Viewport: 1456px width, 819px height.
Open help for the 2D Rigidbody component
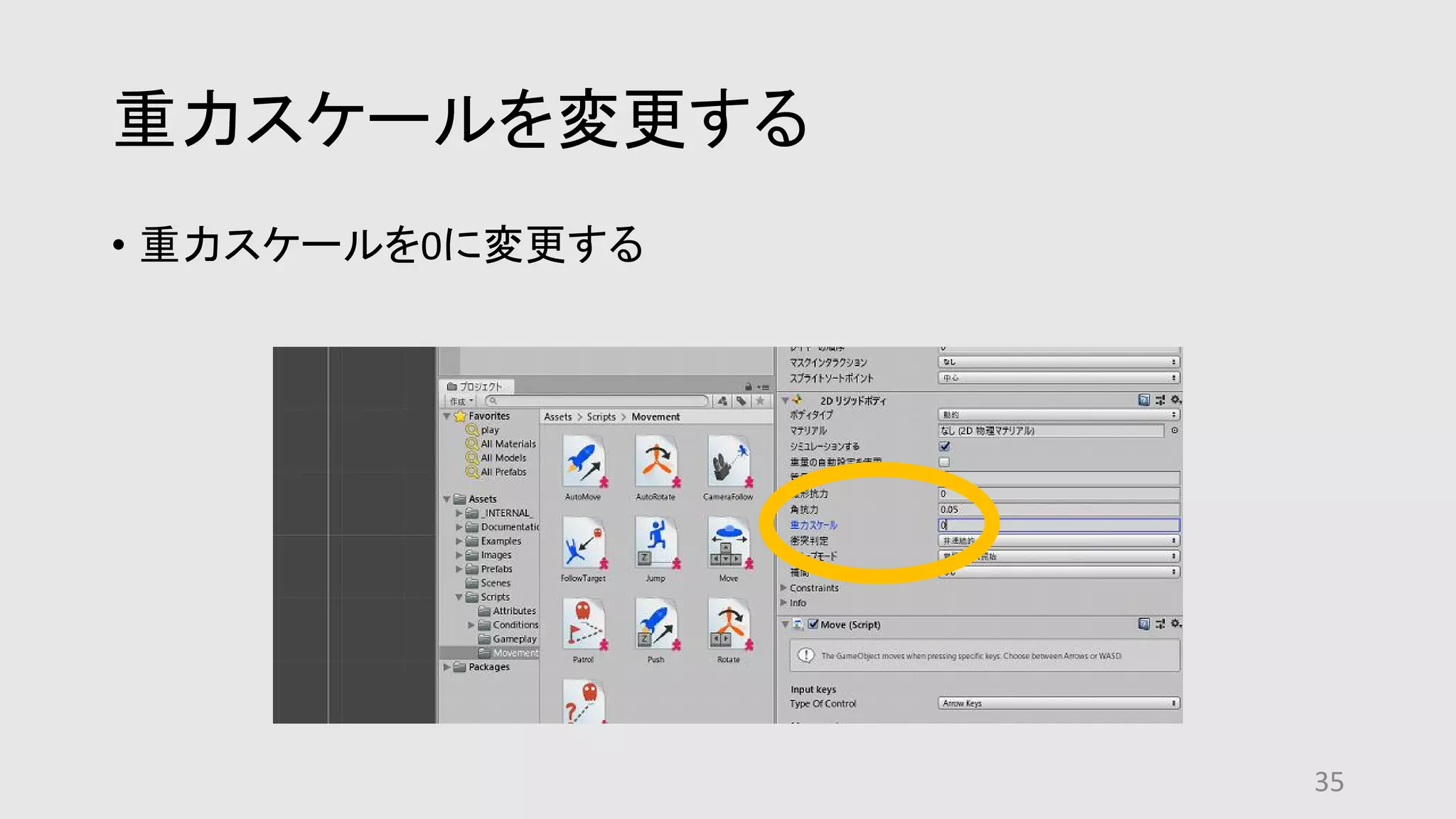(x=1144, y=400)
